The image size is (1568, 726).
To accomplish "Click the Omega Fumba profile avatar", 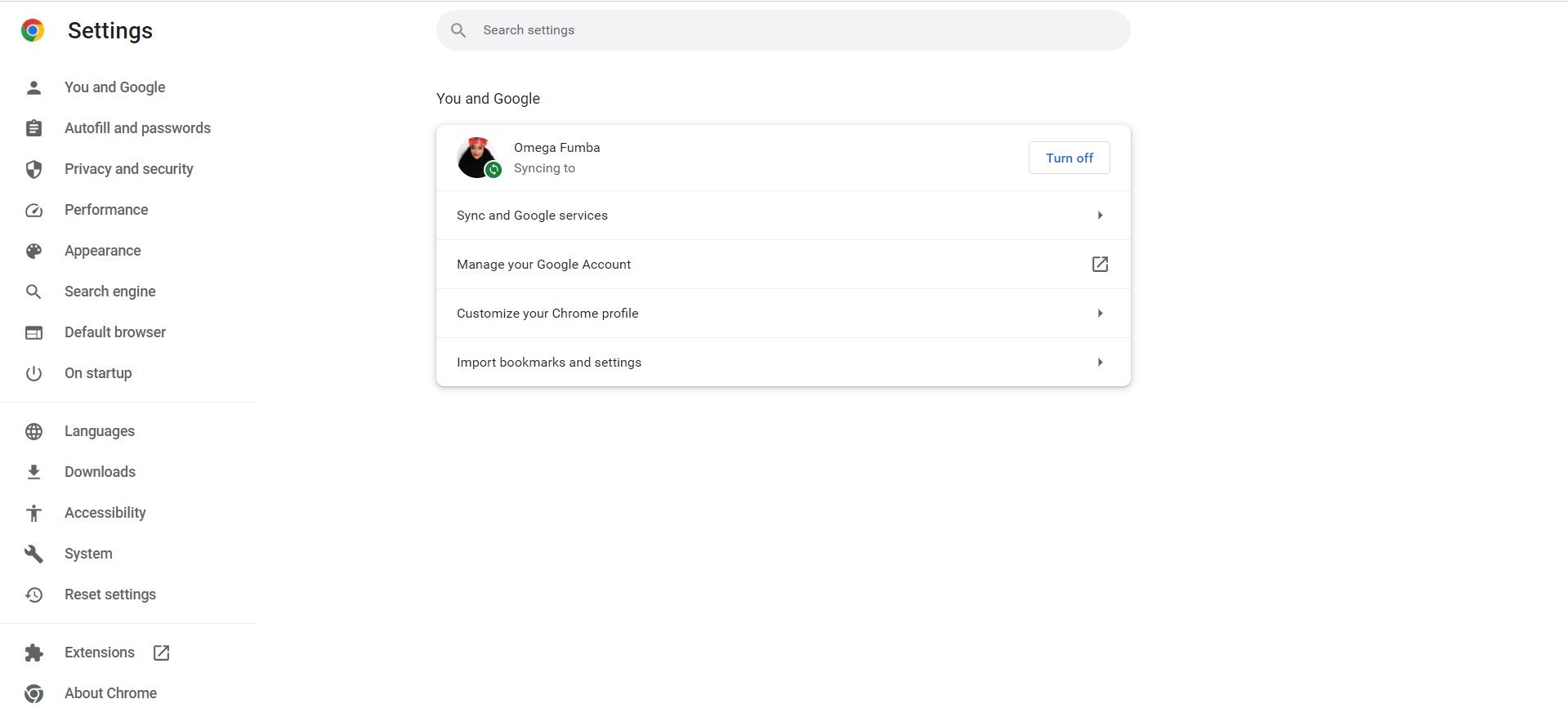I will click(x=477, y=158).
